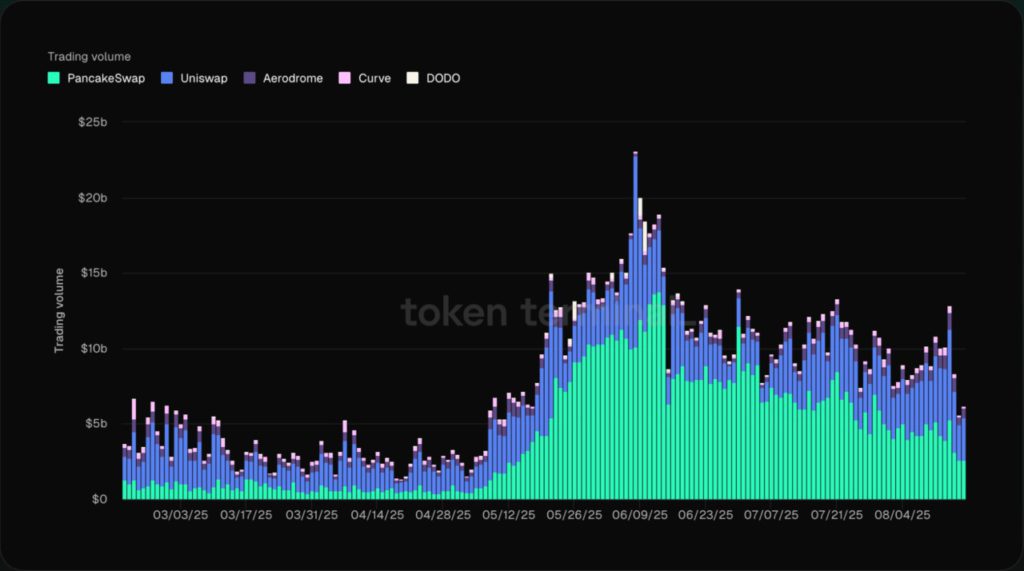Image resolution: width=1024 pixels, height=571 pixels.
Task: Hide the Uniswap series via legend text
Action: coord(204,78)
